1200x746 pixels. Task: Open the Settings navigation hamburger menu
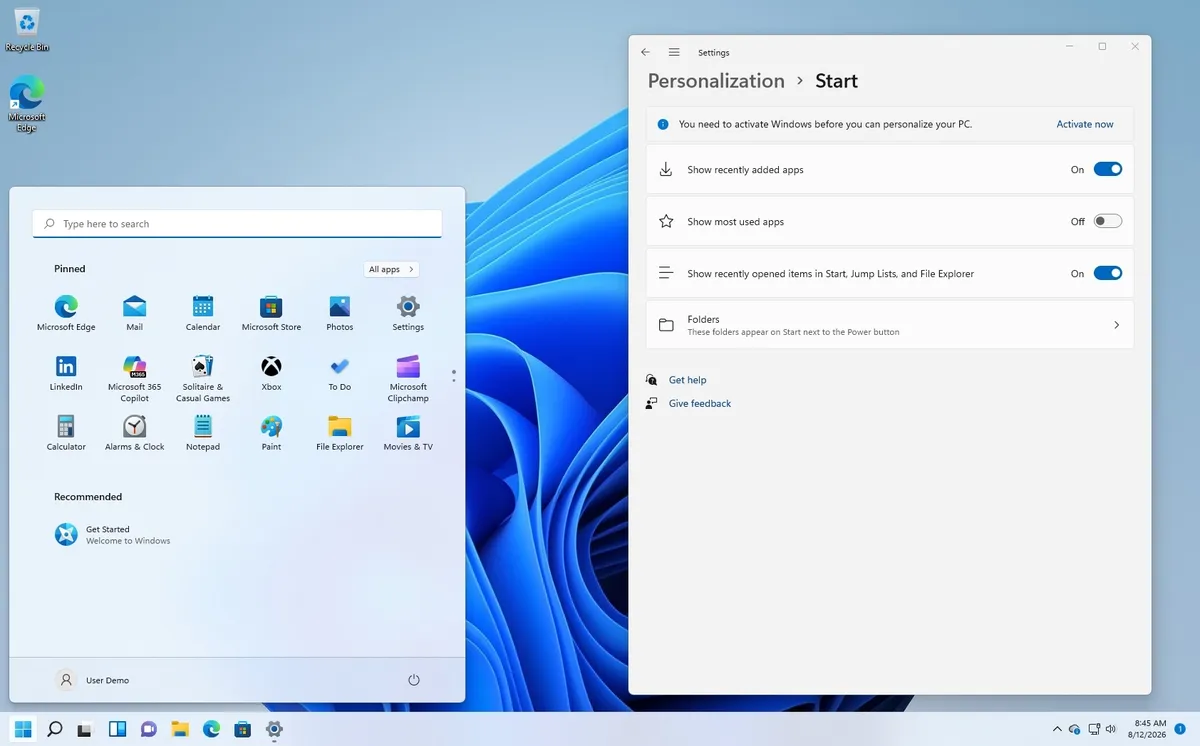[674, 52]
